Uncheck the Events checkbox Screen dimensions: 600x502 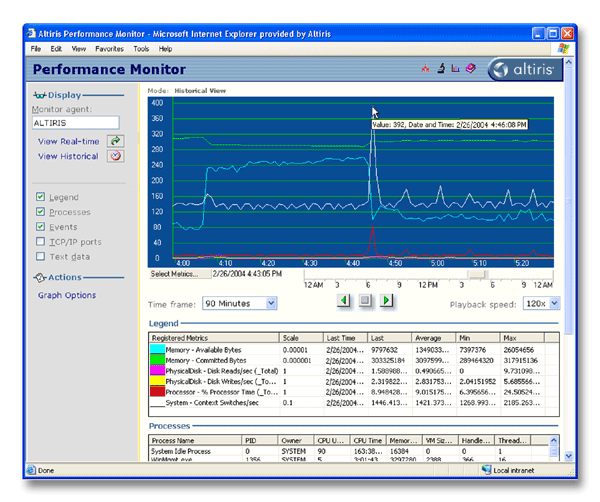pos(40,227)
